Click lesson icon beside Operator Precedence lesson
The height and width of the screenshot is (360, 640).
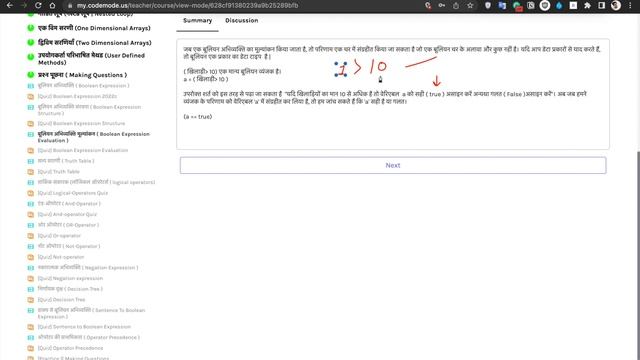(31, 337)
